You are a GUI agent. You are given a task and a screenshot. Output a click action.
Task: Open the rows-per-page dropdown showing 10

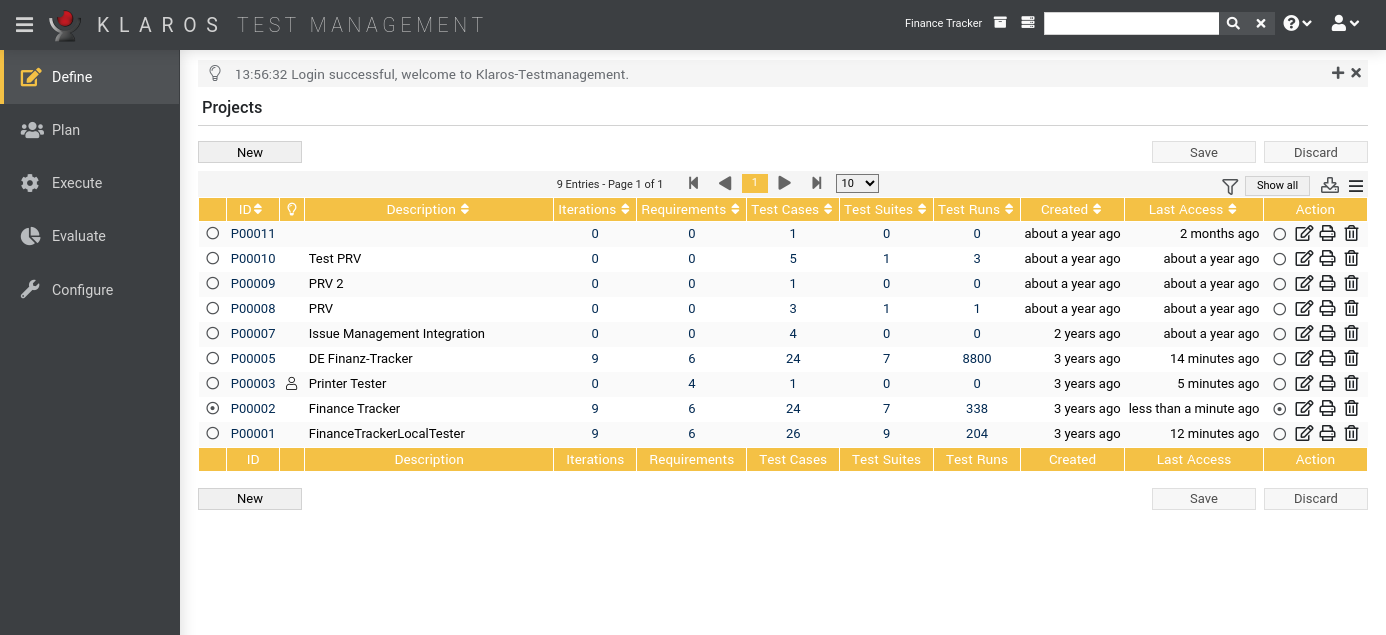point(857,184)
